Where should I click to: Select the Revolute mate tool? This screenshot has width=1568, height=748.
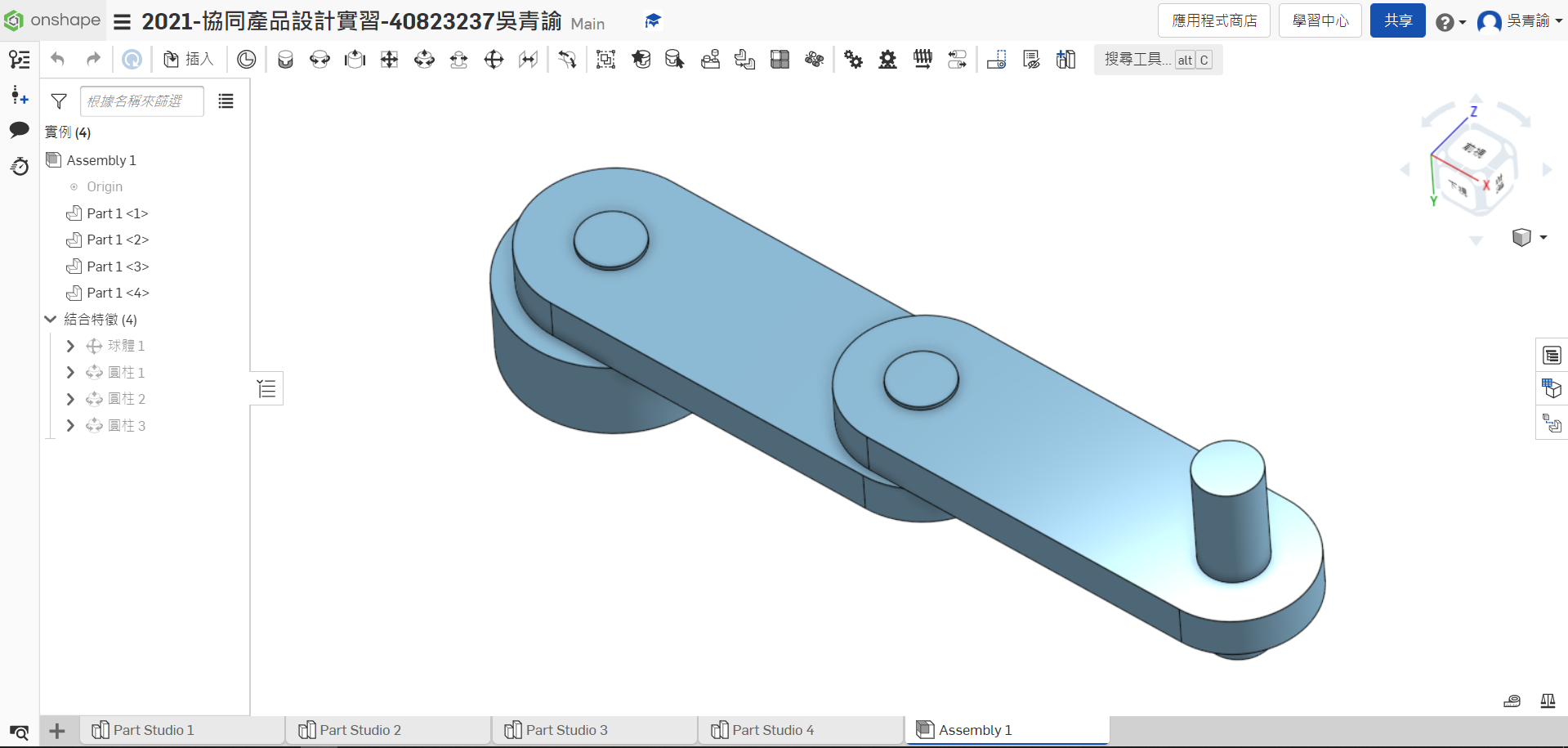[x=319, y=60]
